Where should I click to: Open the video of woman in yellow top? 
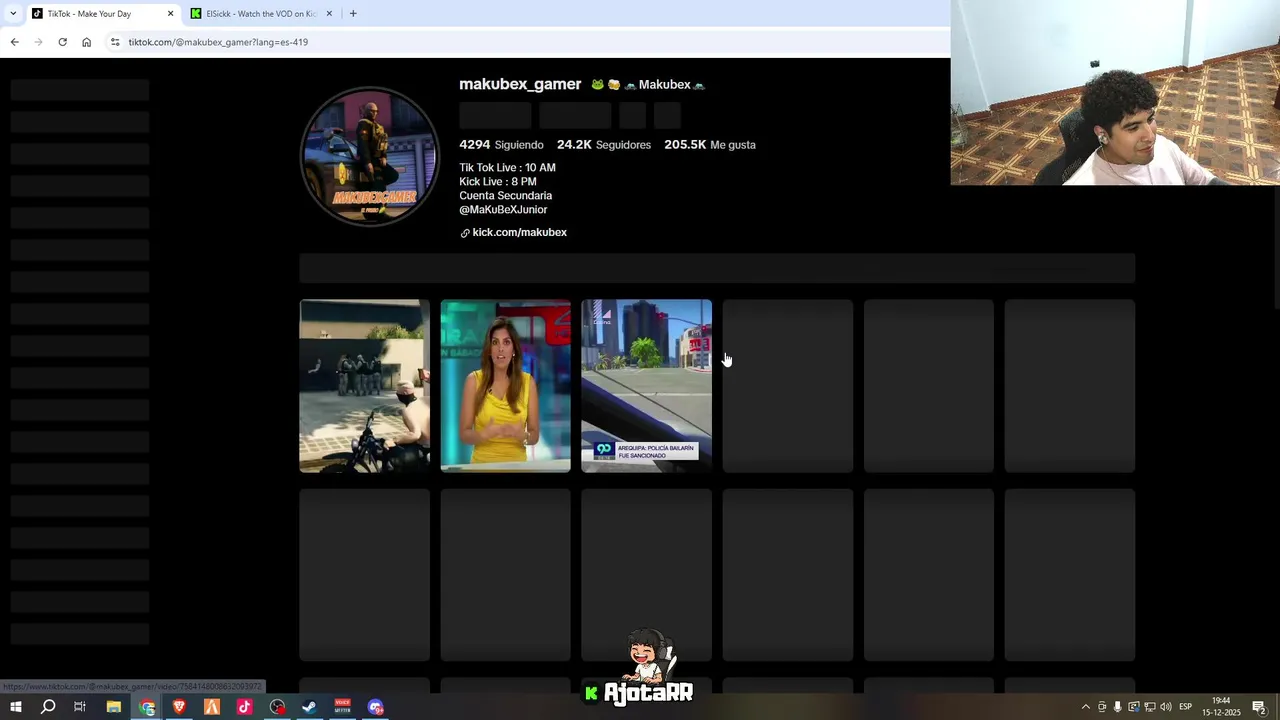506,385
